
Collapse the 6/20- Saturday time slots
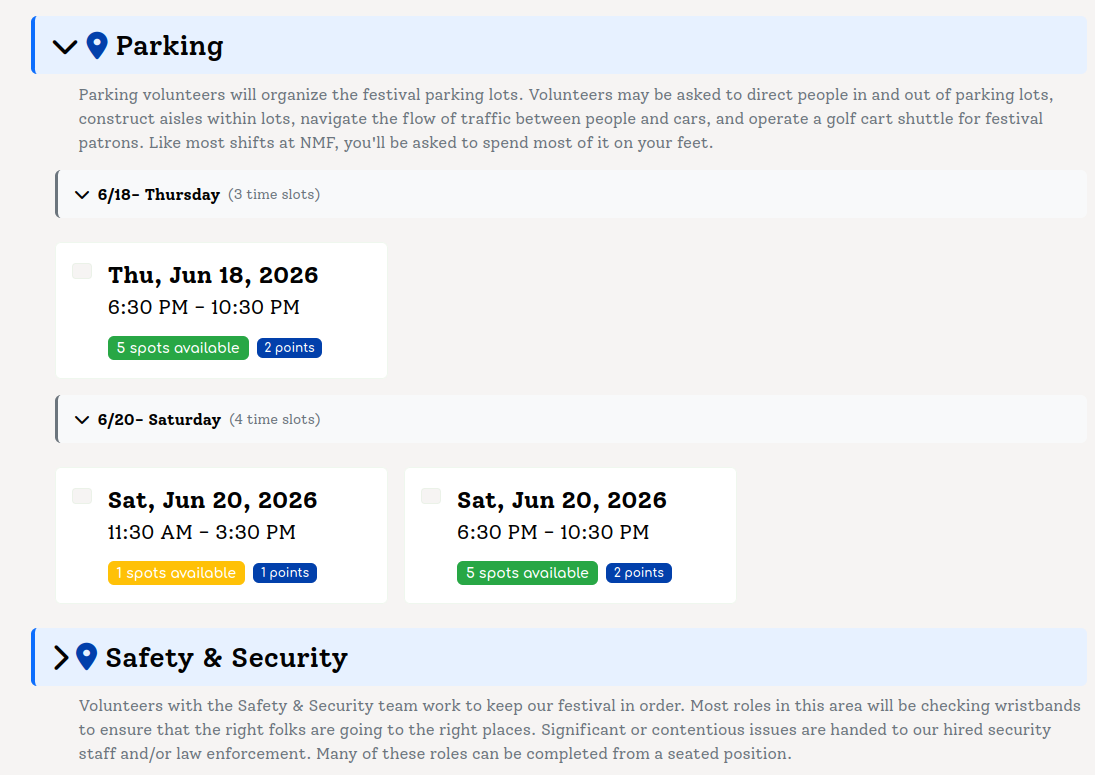[x=81, y=419]
